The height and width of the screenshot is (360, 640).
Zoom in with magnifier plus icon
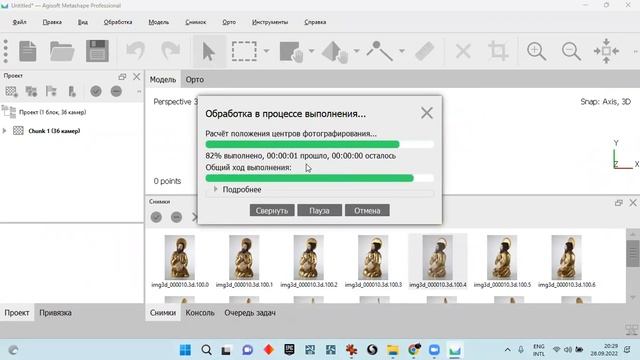tap(536, 51)
